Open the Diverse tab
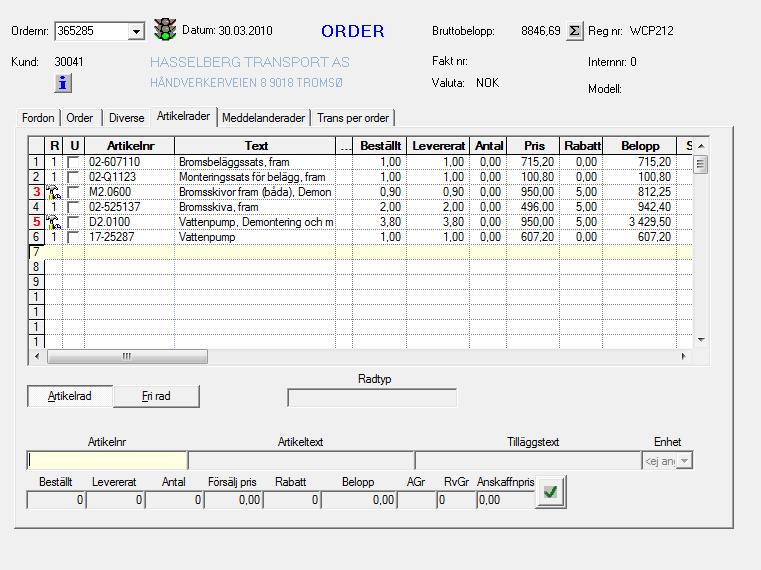The width and height of the screenshot is (761, 570). (126, 118)
